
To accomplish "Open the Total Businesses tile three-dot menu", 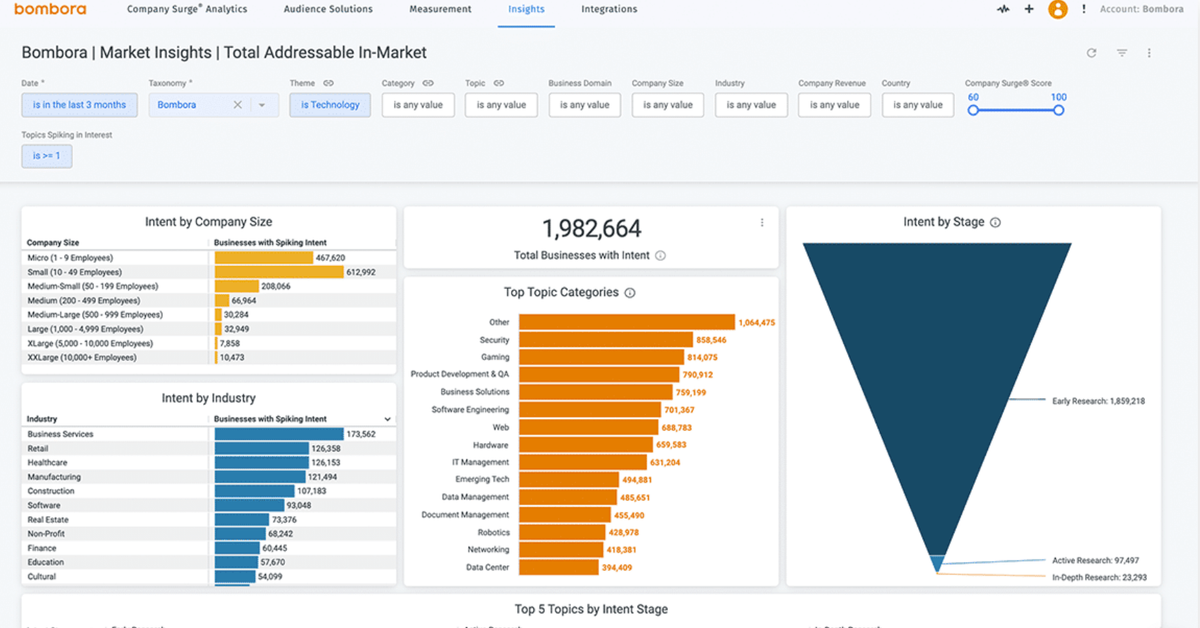I will pyautogui.click(x=762, y=223).
